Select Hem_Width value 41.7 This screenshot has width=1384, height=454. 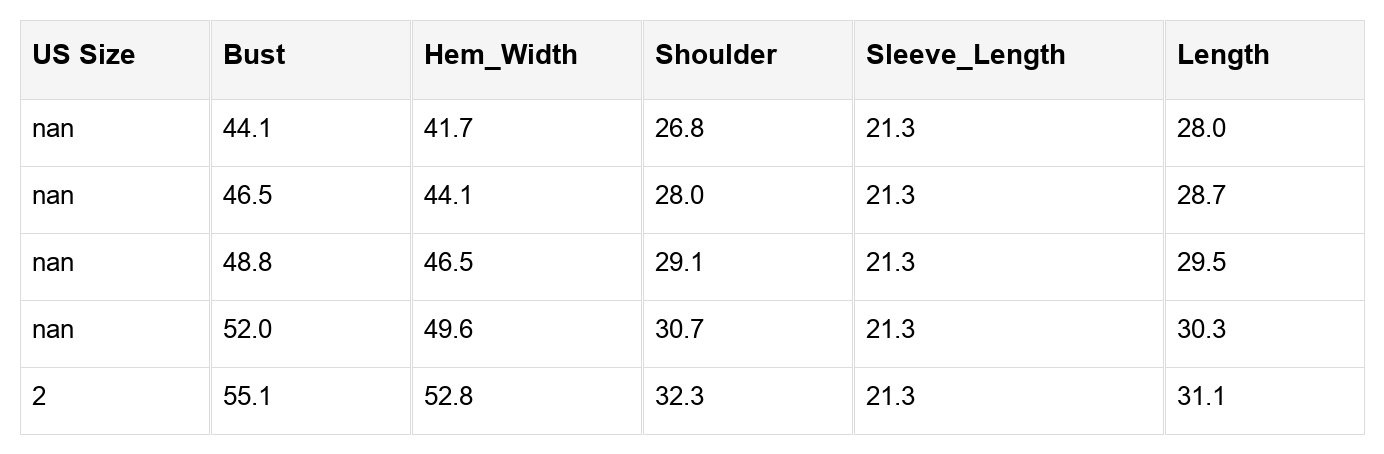448,129
